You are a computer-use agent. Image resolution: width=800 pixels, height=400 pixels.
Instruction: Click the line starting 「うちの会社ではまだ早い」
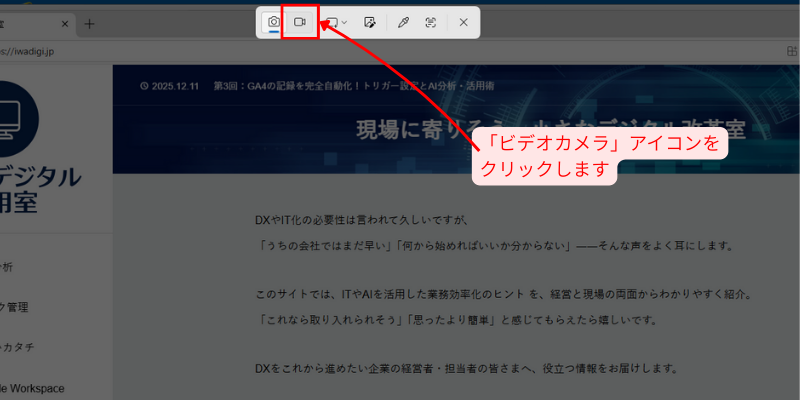495,246
